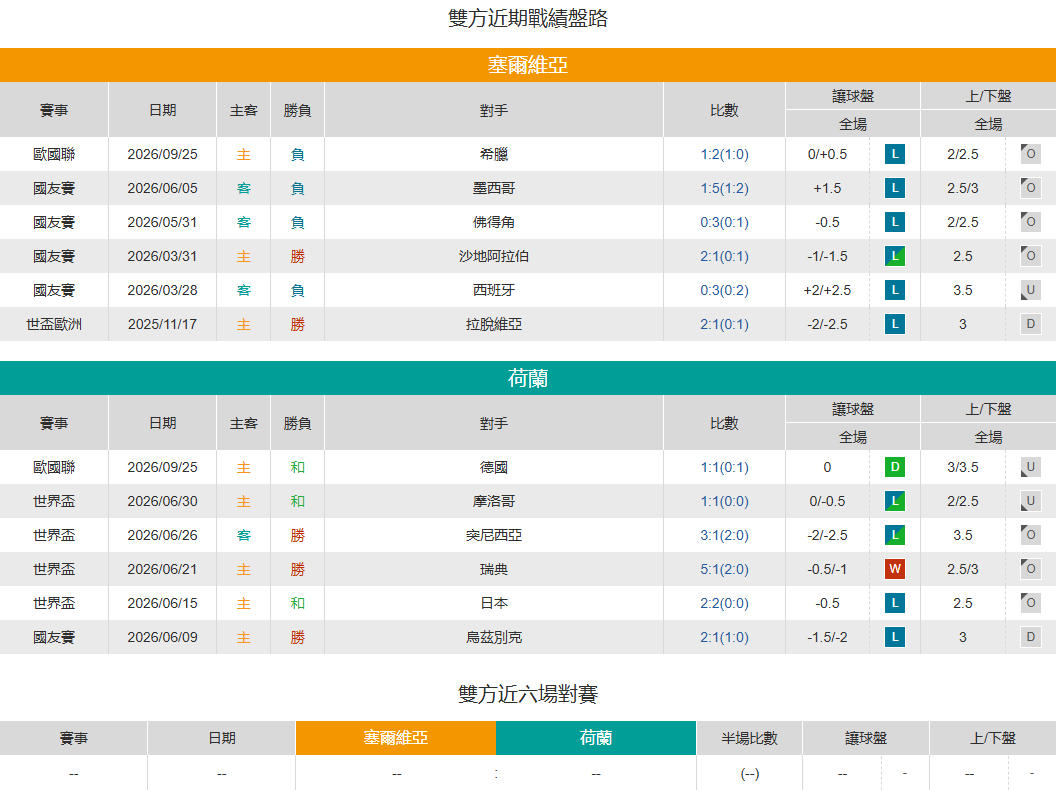Open the 2:1(0:1) score against 拉脫維亞
Image resolution: width=1056 pixels, height=790 pixels.
tap(724, 324)
